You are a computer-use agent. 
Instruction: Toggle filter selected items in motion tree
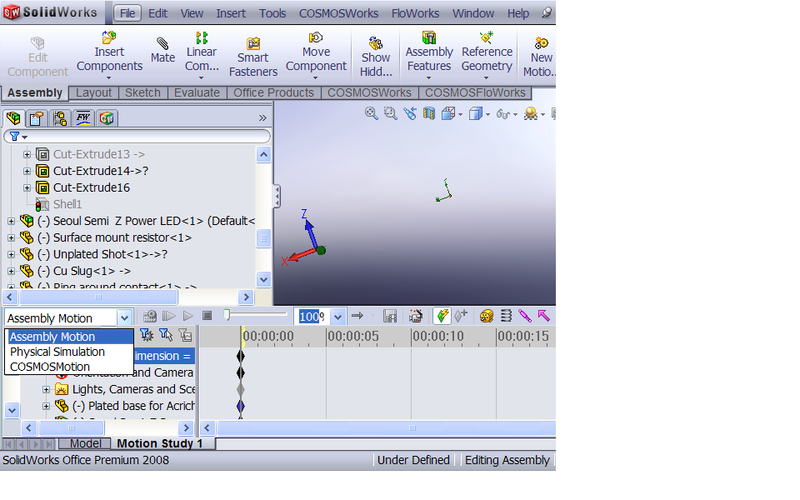tap(165, 335)
